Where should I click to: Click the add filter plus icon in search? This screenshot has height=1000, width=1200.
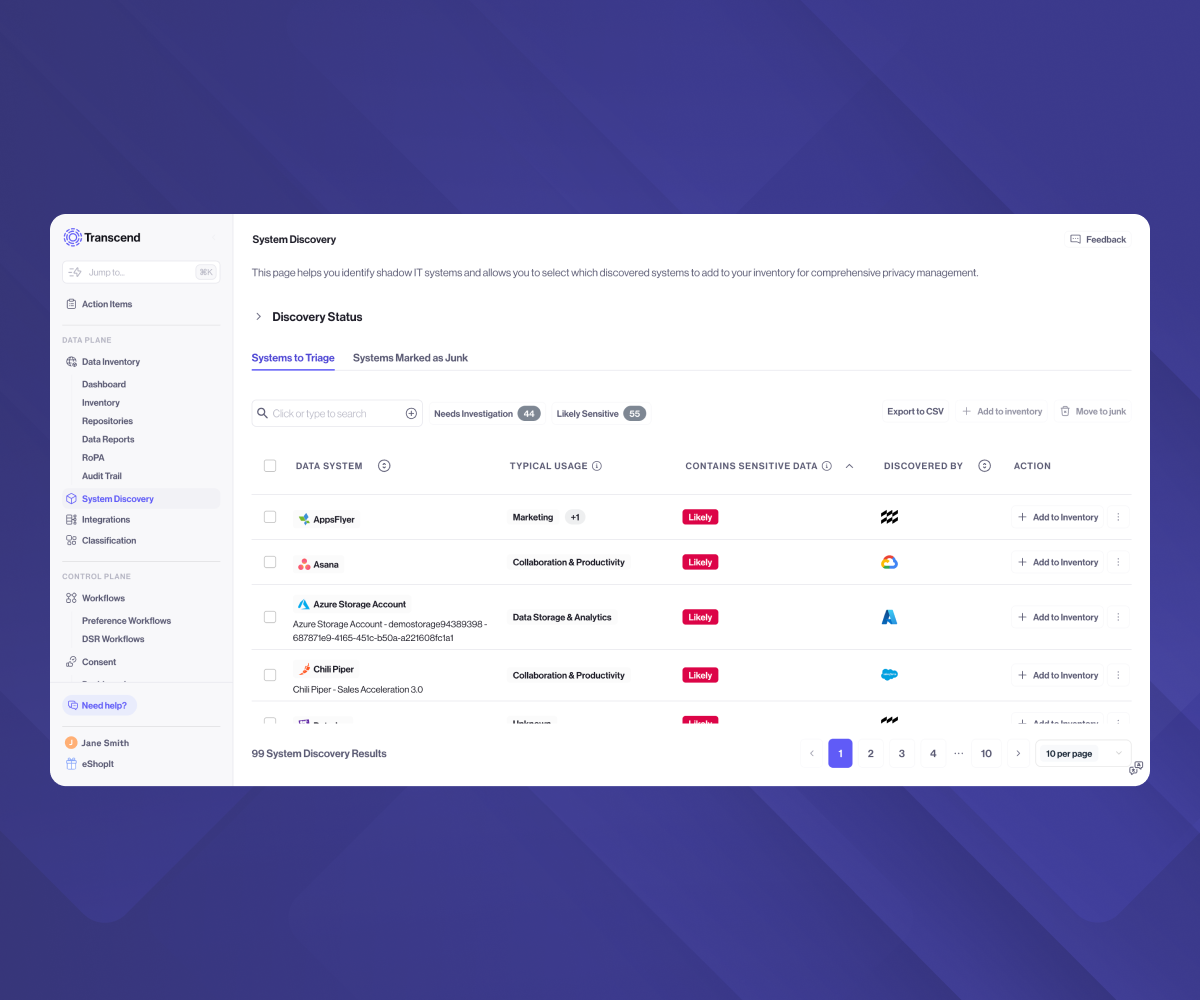[411, 414]
